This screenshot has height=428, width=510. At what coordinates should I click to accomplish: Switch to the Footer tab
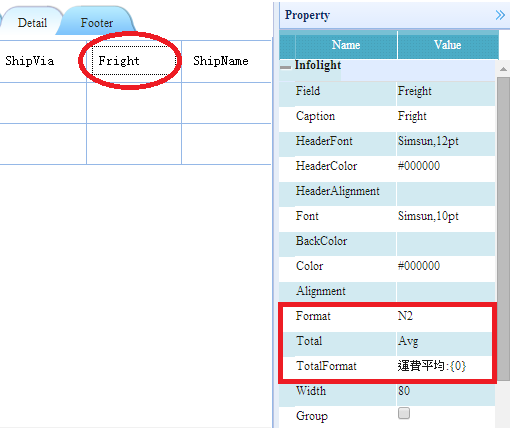click(97, 23)
